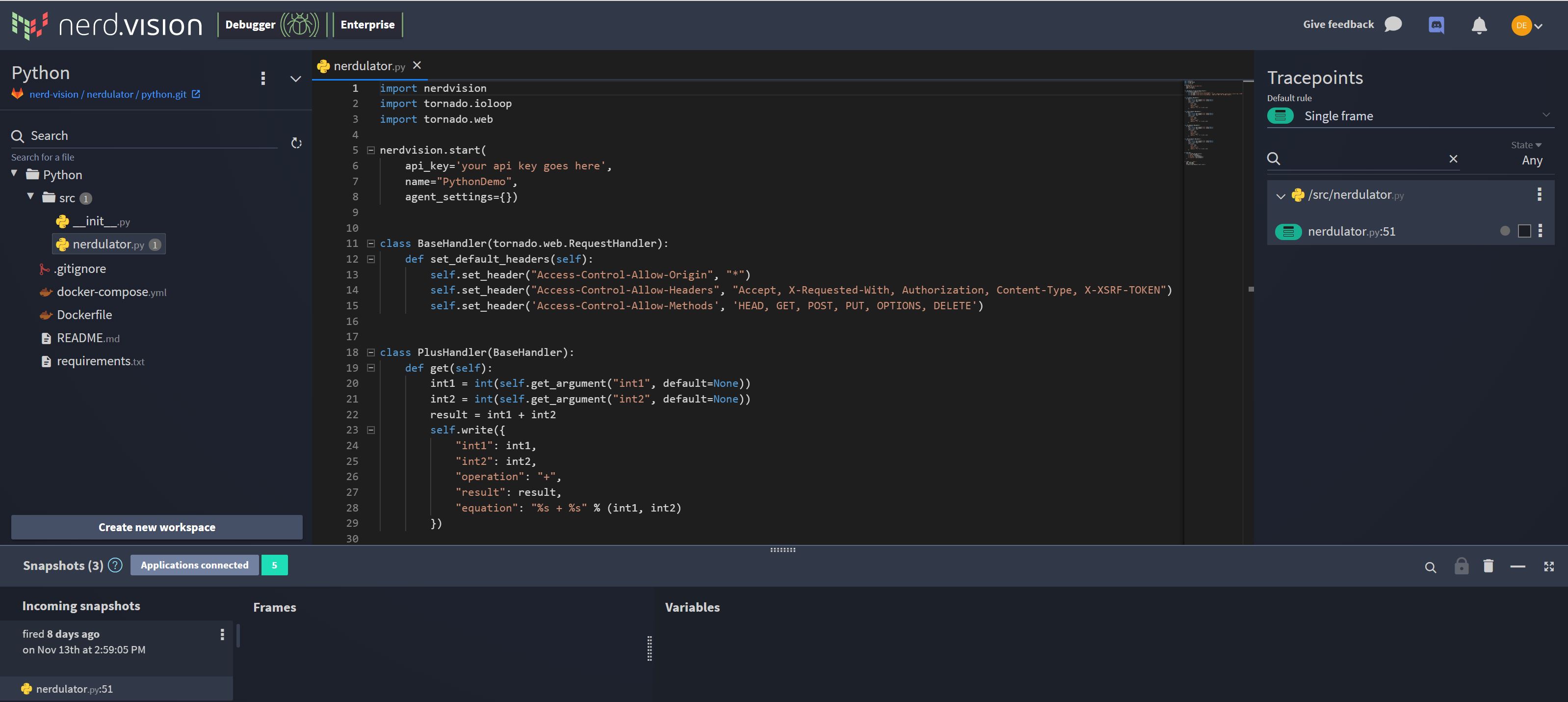Fold set_default_headers at line 12
The height and width of the screenshot is (702, 1568).
coord(371,259)
